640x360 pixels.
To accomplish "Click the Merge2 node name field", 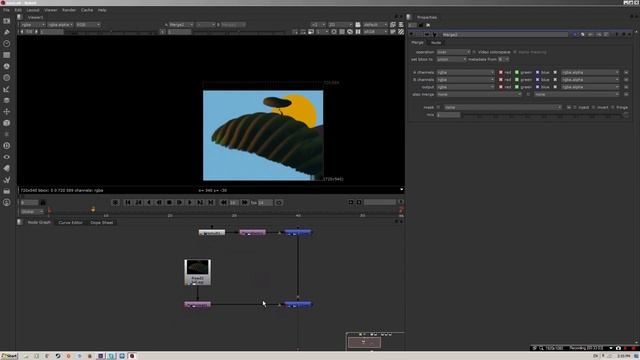I will tap(504, 35).
